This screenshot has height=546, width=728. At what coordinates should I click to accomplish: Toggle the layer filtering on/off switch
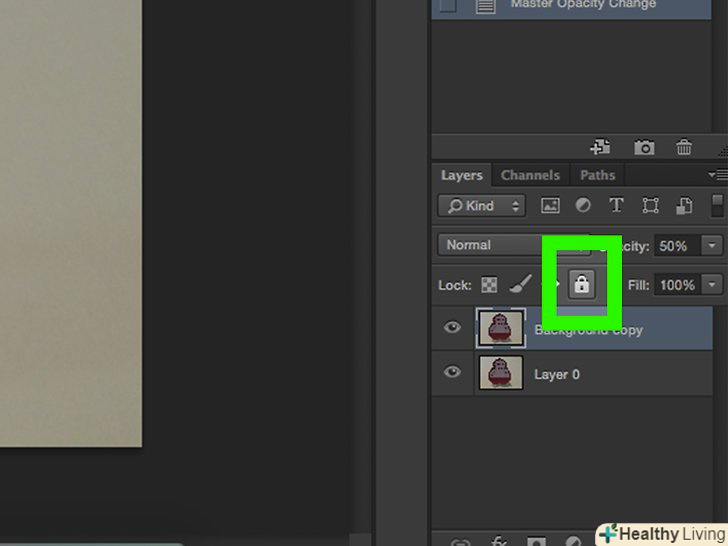(x=717, y=205)
